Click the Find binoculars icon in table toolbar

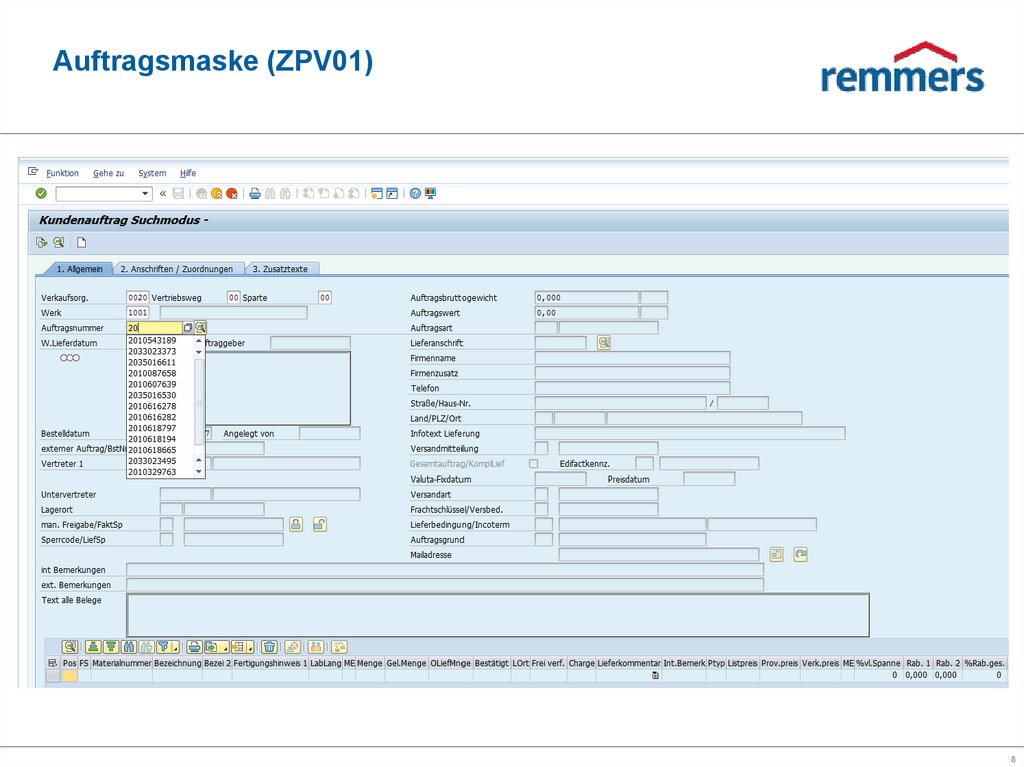[129, 647]
